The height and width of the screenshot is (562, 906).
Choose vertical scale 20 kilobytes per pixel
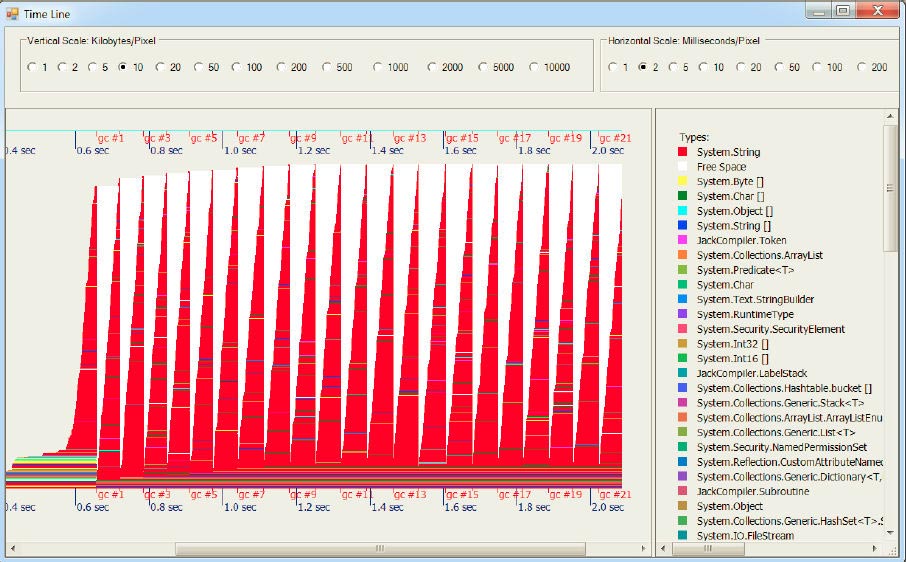pos(168,67)
